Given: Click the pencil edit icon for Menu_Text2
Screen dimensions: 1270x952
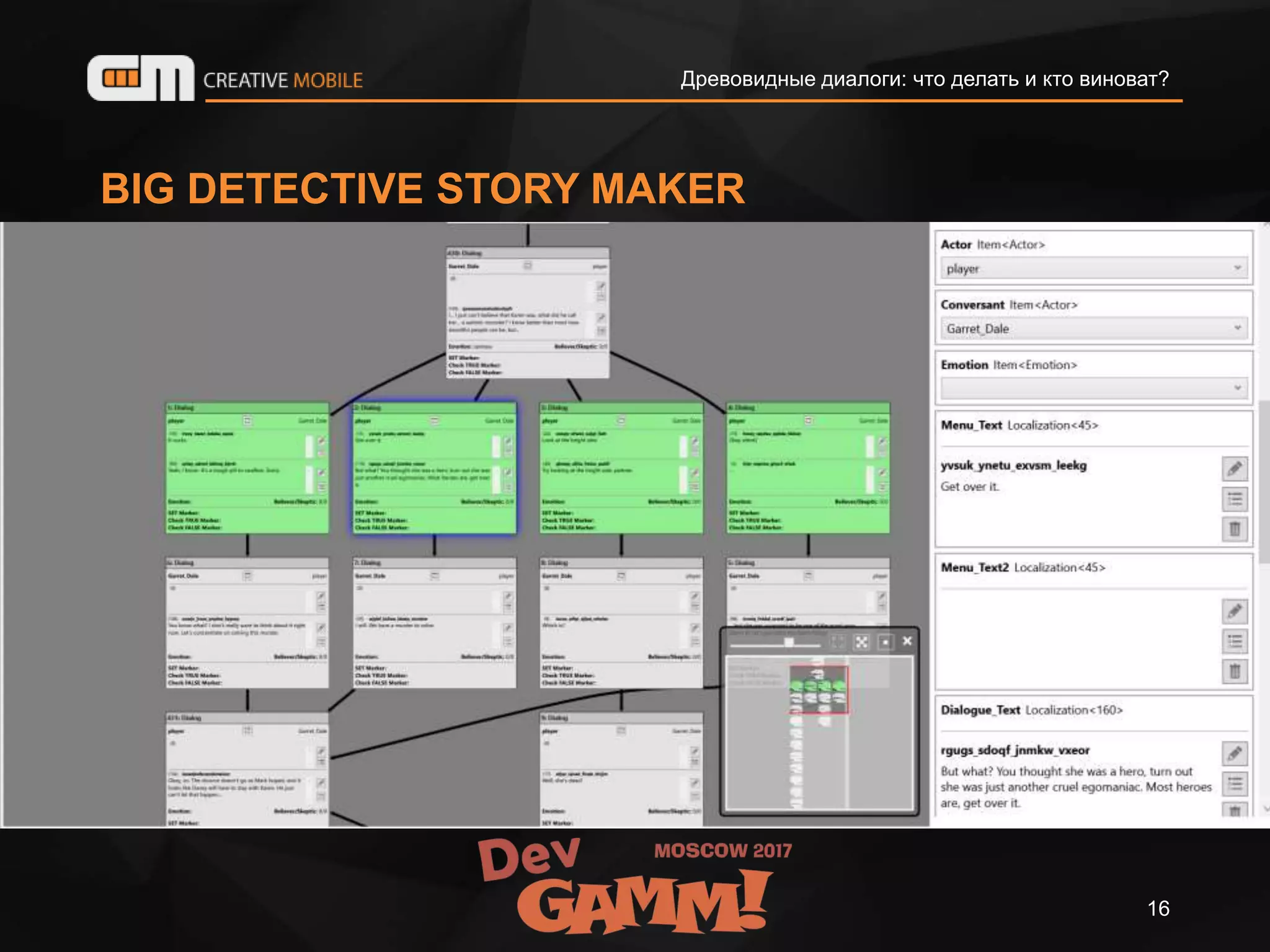Looking at the screenshot, I should (1234, 611).
